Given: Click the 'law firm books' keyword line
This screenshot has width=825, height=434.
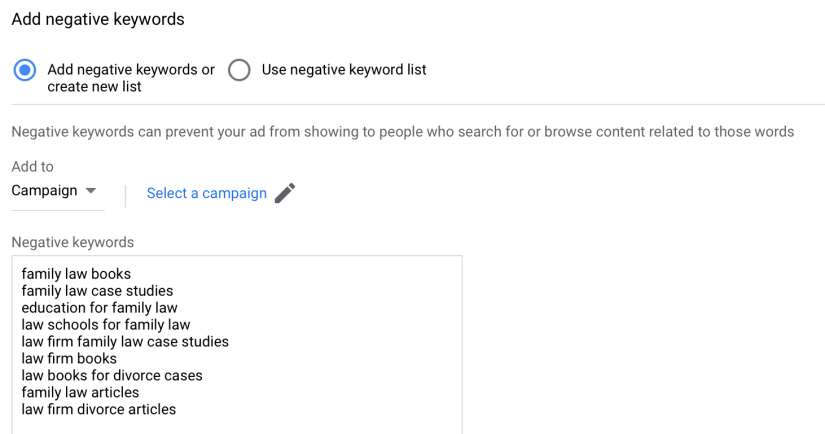Looking at the screenshot, I should click(69, 358).
